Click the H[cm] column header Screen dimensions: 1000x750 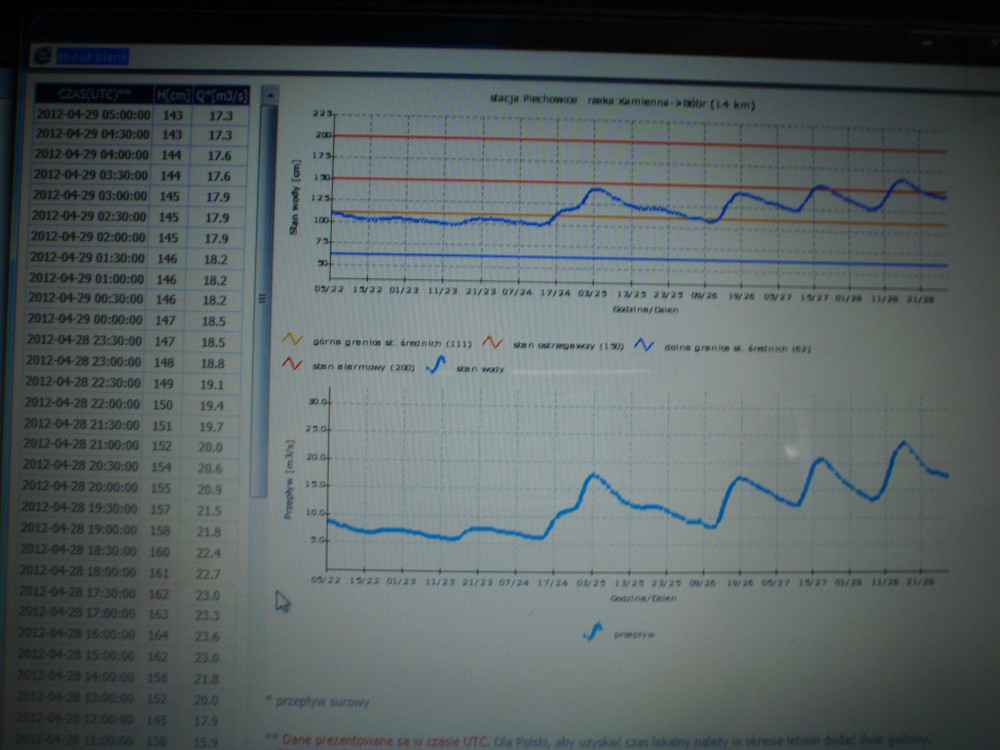[172, 95]
